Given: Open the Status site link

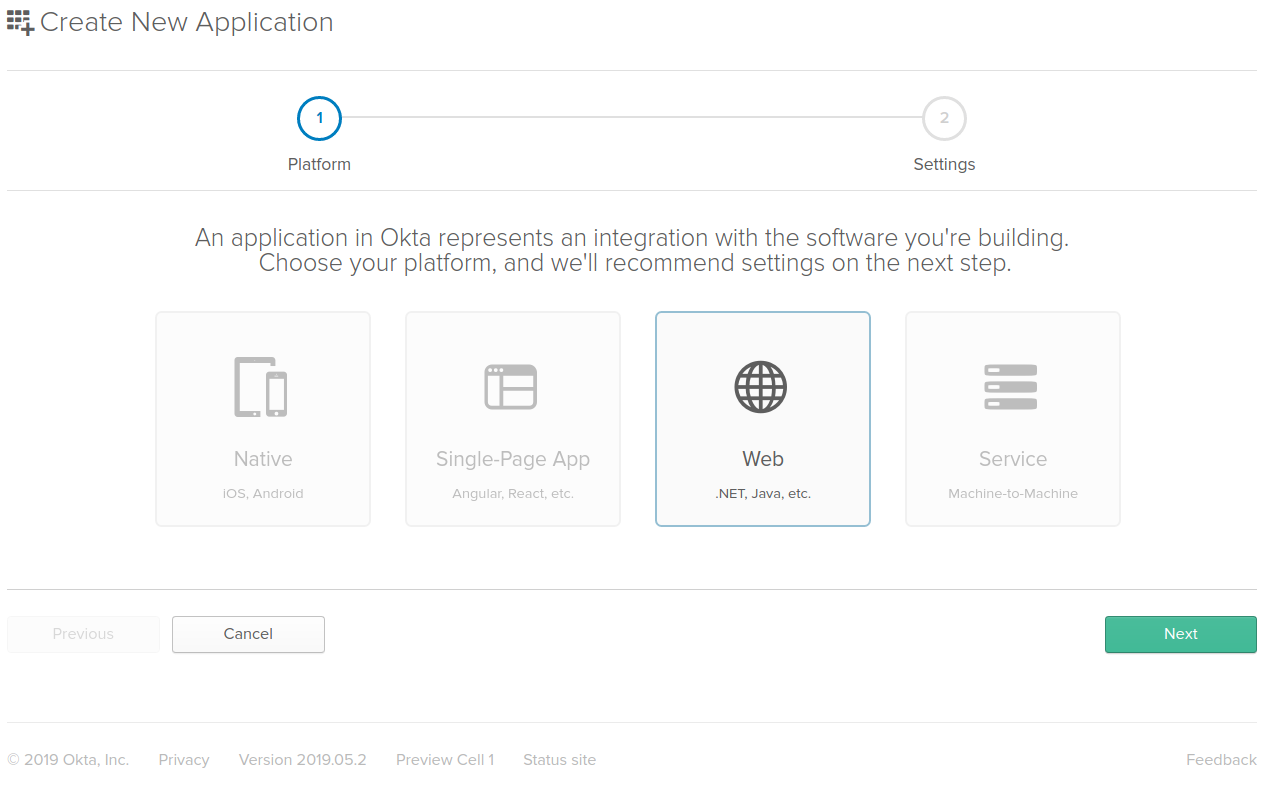Looking at the screenshot, I should coord(559,760).
